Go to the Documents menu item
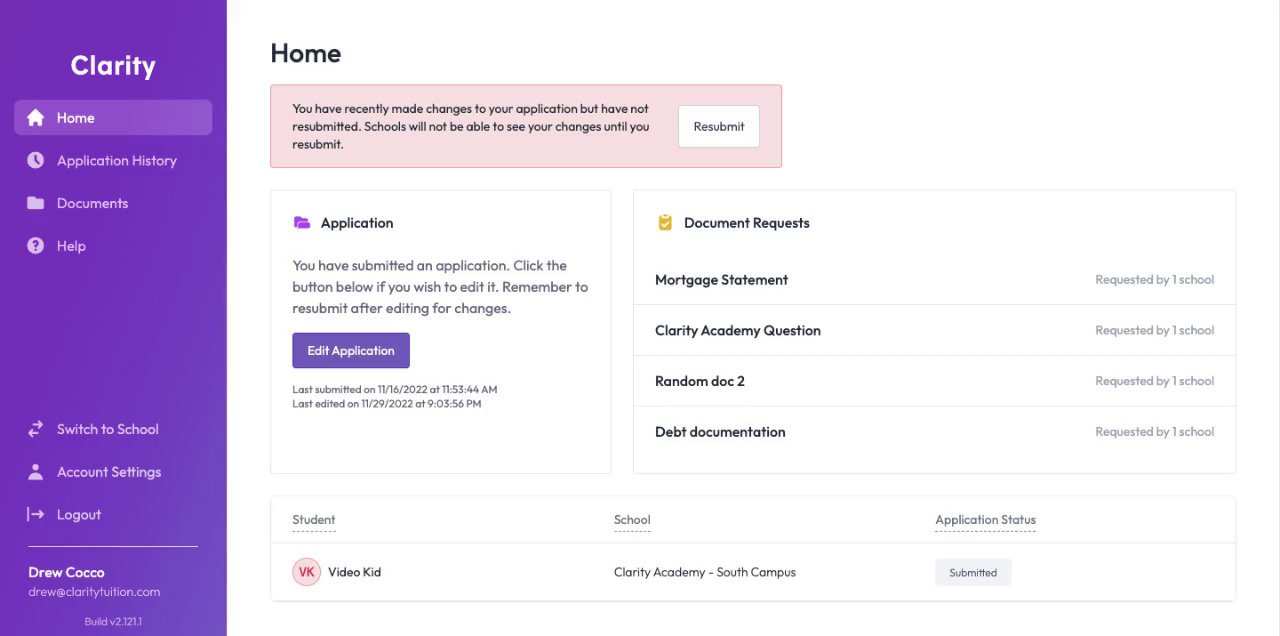The image size is (1280, 636). pos(92,203)
